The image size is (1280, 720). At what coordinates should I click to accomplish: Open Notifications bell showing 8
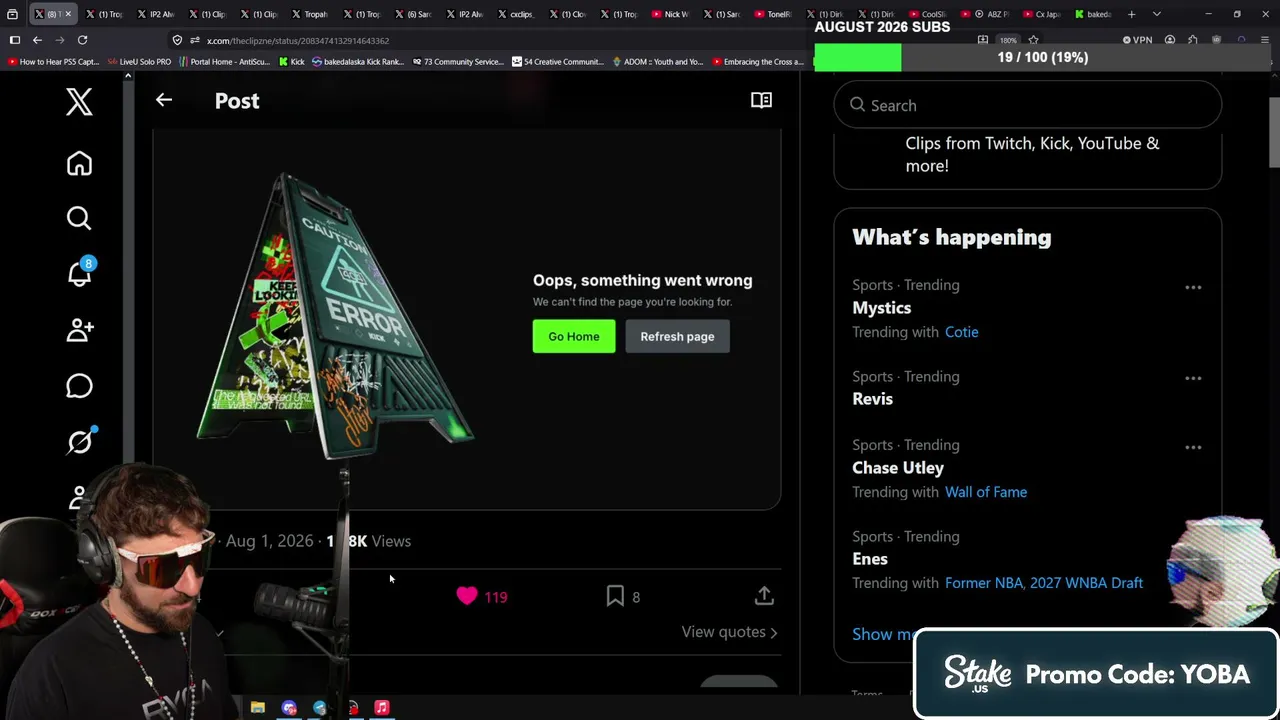[x=80, y=273]
